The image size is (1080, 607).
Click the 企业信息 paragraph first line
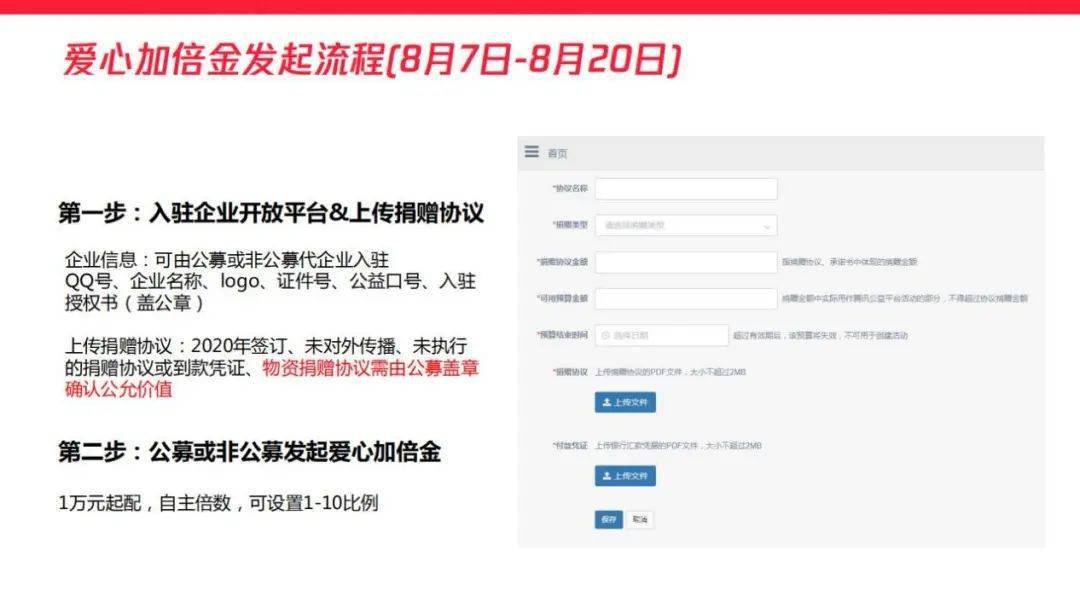pyautogui.click(x=227, y=260)
